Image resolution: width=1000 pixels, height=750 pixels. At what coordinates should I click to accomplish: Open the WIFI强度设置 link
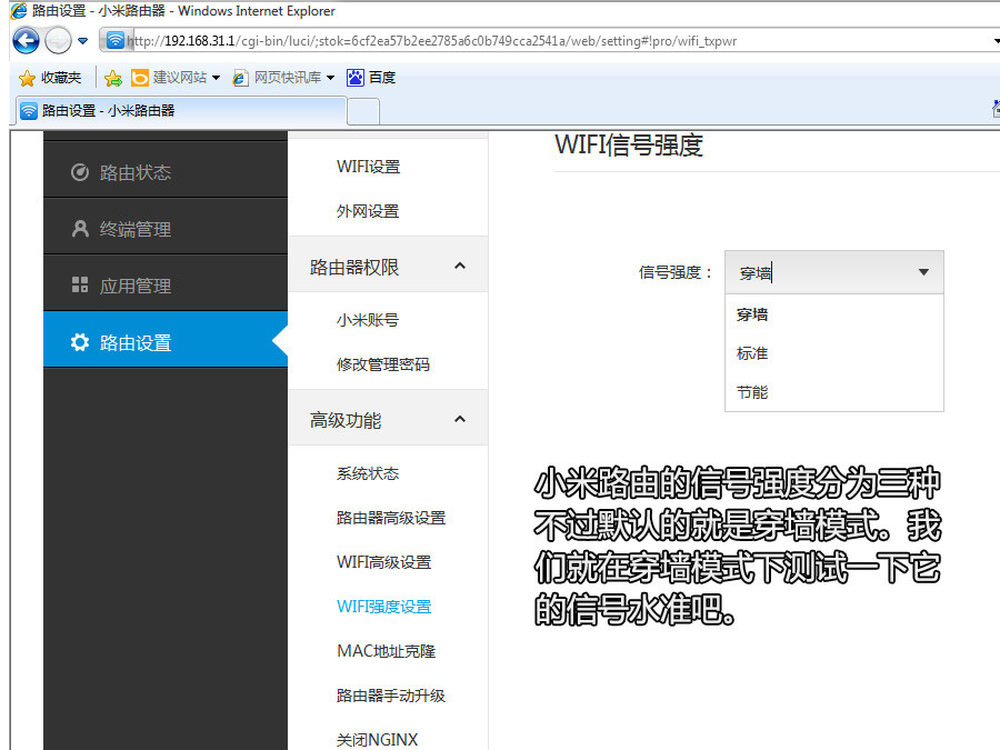pos(385,607)
